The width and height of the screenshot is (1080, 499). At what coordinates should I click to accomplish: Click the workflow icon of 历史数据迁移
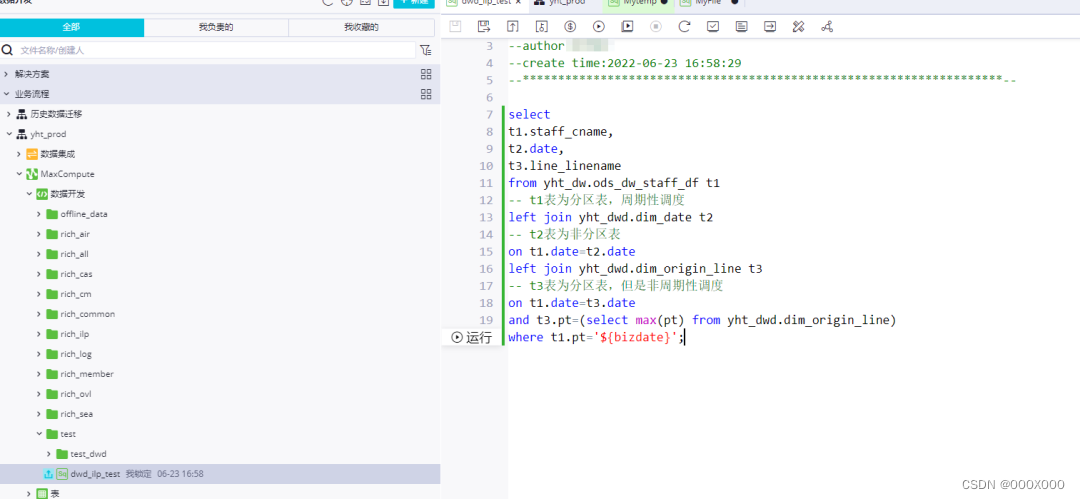(x=21, y=114)
